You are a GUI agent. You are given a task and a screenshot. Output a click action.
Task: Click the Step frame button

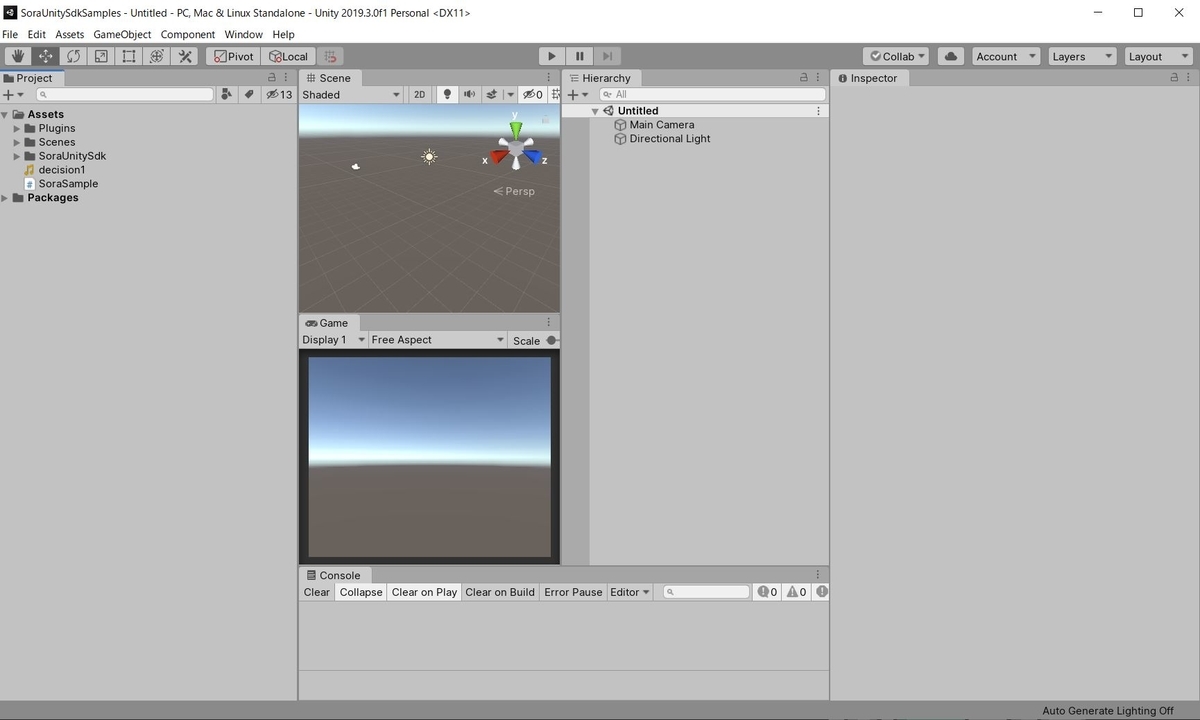coord(607,56)
